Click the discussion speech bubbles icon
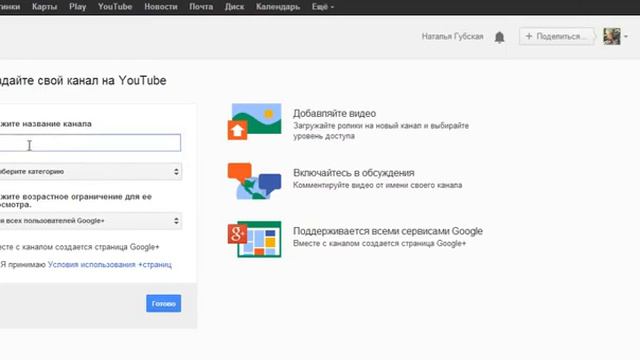Image resolution: width=640 pixels, height=360 pixels. point(254,181)
